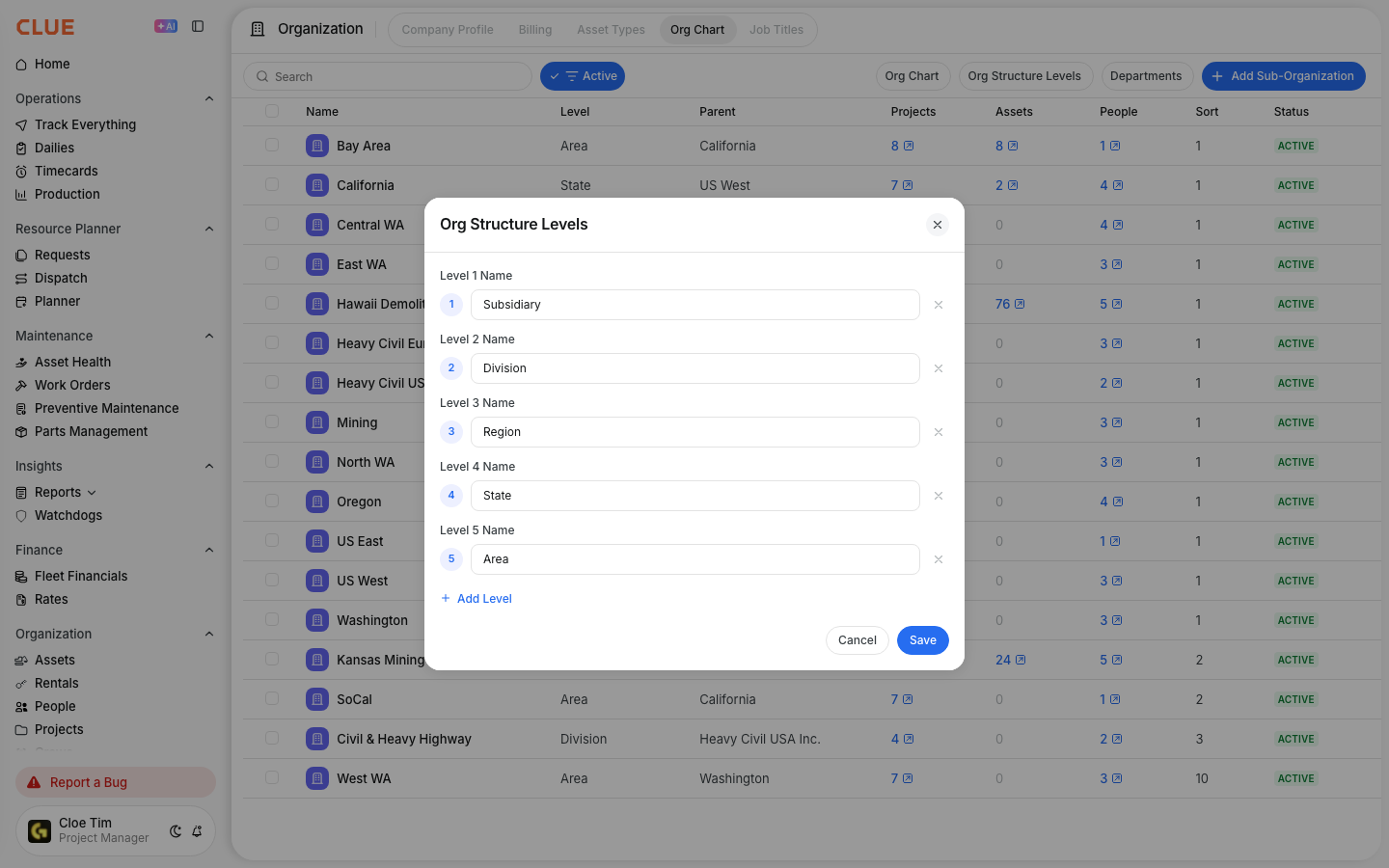
Task: Add Level link in dialog
Action: (x=477, y=599)
